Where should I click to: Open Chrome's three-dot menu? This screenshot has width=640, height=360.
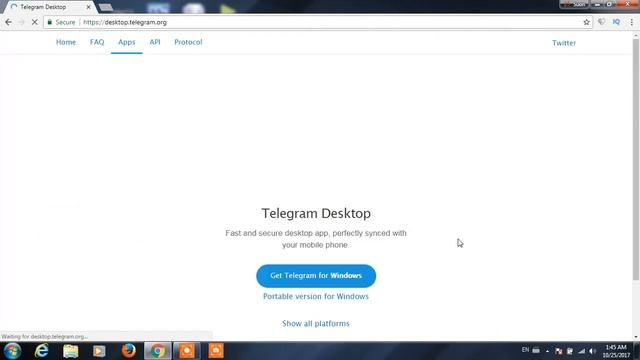(631, 22)
